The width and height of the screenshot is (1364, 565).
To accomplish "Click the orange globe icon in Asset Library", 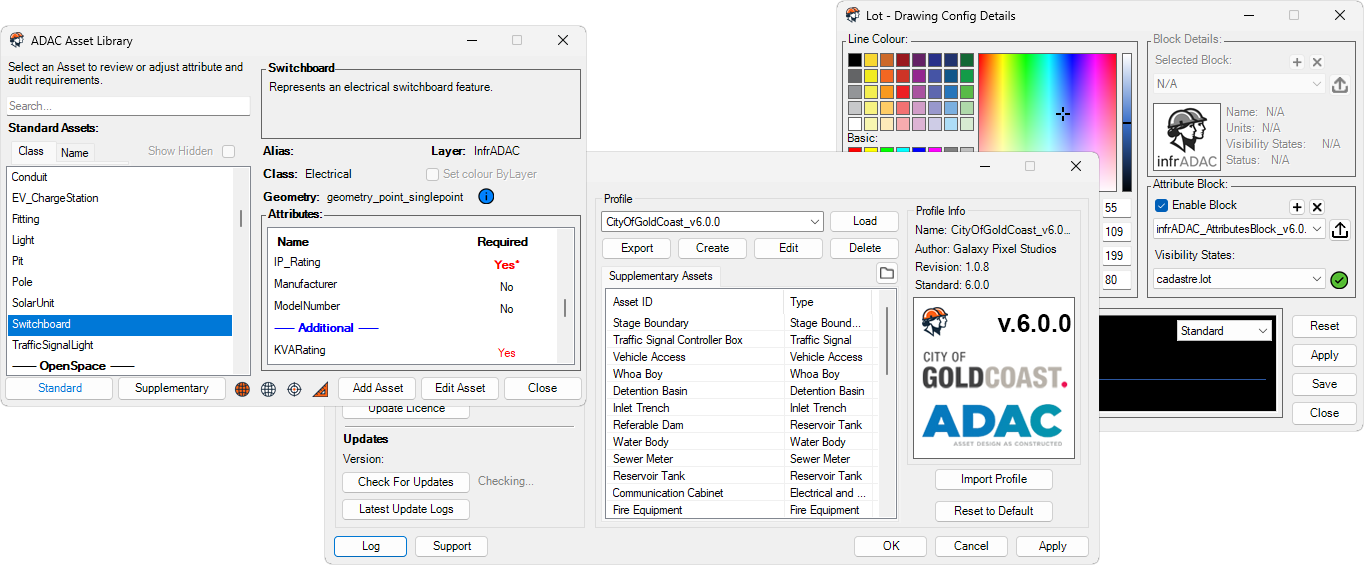I will click(242, 389).
